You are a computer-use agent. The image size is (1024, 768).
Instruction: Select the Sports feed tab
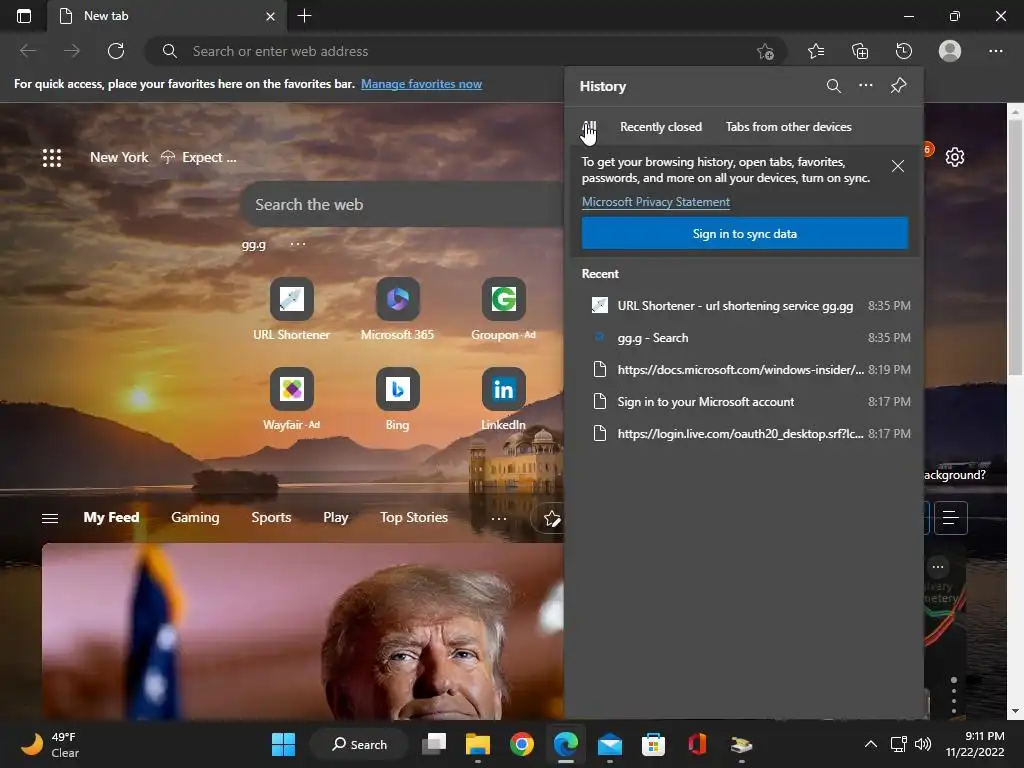tap(271, 517)
